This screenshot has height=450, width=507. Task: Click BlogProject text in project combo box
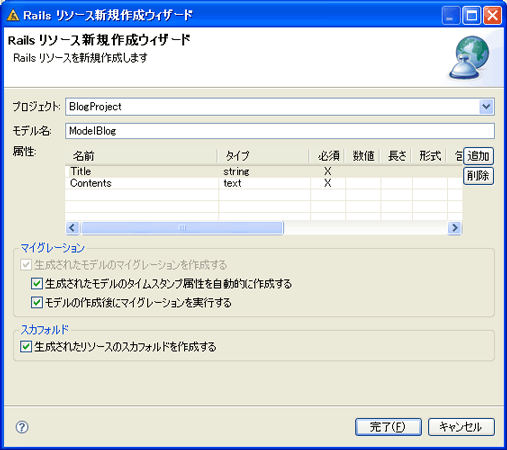(95, 107)
